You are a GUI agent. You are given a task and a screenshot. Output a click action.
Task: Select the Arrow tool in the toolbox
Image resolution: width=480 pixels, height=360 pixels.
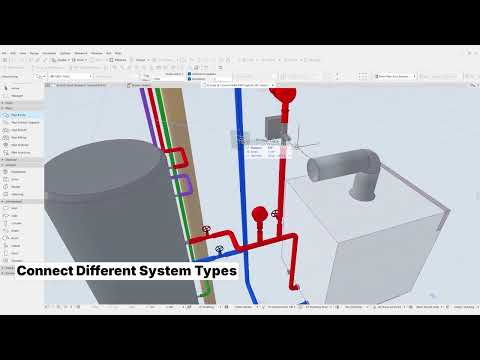(x=15, y=88)
